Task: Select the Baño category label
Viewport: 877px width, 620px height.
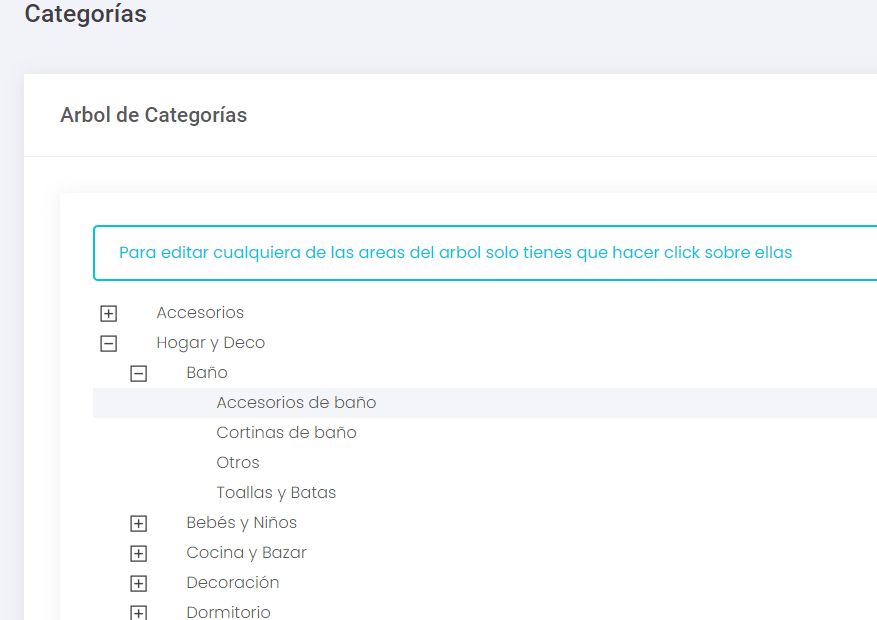Action: pos(207,372)
